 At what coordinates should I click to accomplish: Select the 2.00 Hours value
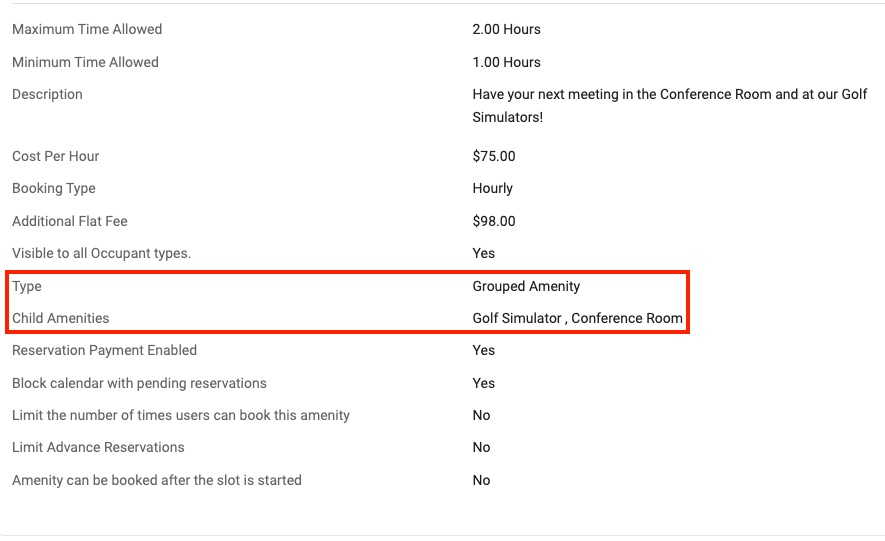coord(506,29)
